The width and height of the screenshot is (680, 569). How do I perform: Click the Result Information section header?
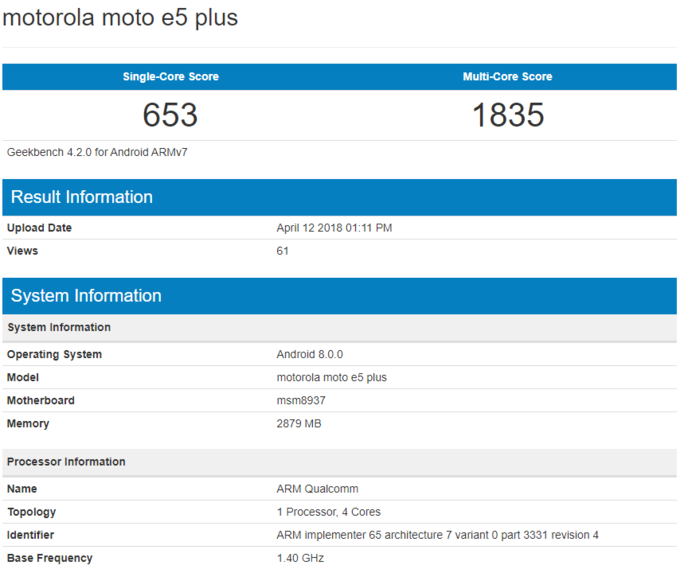coord(82,197)
